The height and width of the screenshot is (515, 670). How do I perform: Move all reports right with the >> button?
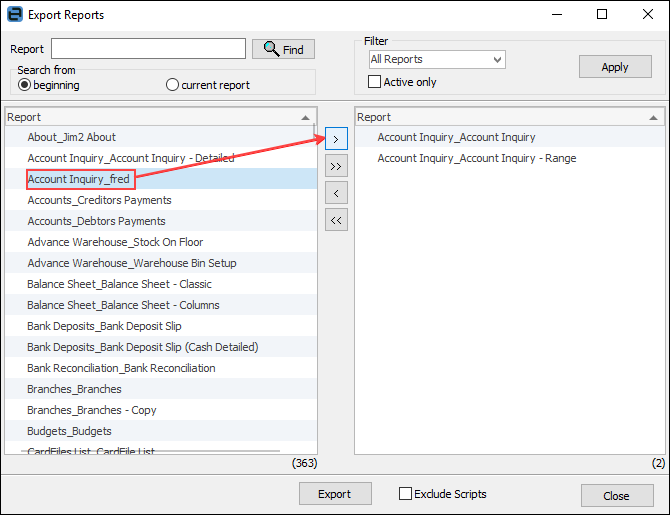(x=336, y=166)
